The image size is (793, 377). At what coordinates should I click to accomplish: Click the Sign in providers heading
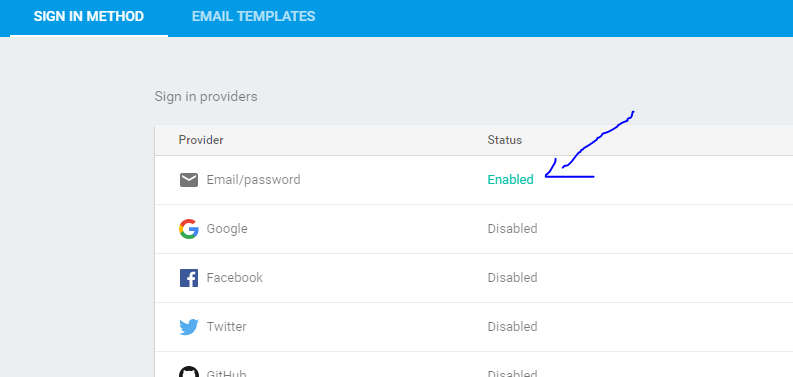(x=206, y=97)
